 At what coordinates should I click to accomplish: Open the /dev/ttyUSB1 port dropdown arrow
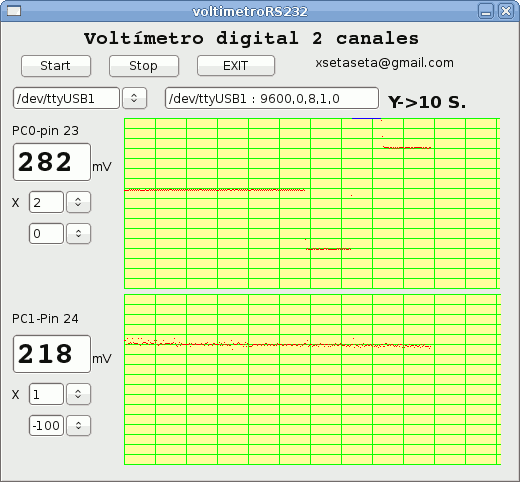tap(134, 98)
